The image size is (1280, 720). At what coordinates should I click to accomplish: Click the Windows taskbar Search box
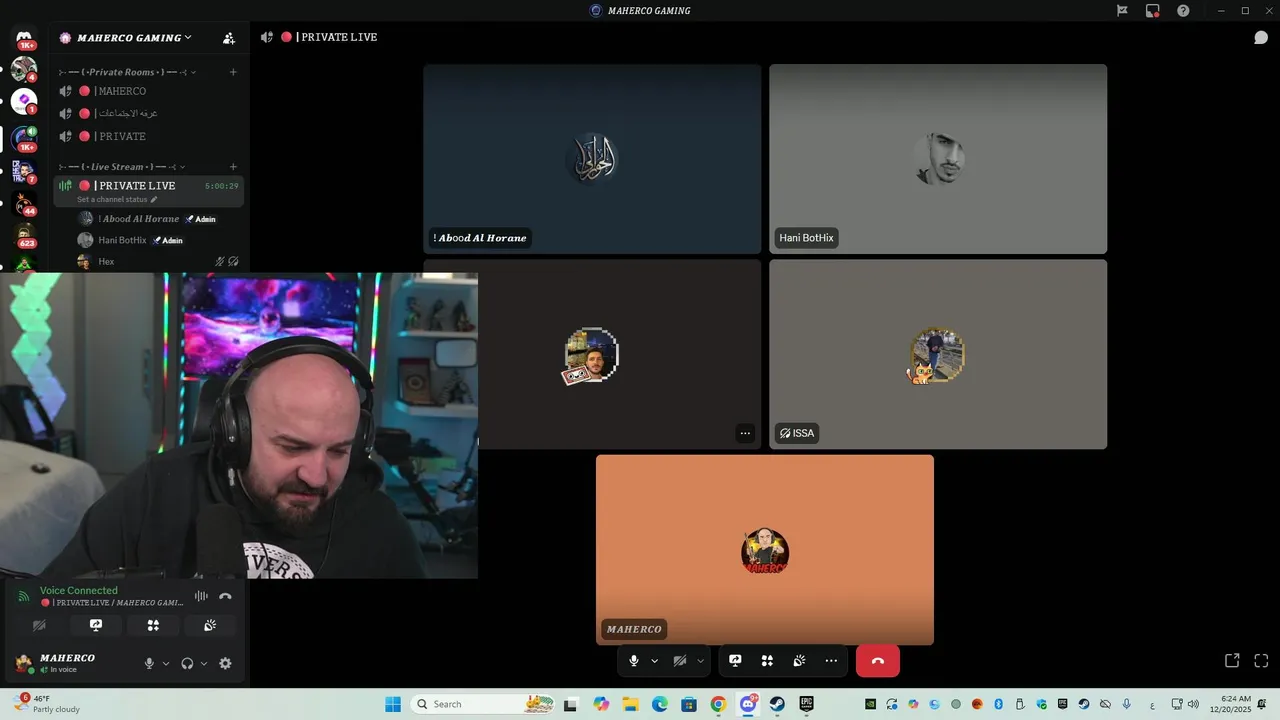coord(483,704)
